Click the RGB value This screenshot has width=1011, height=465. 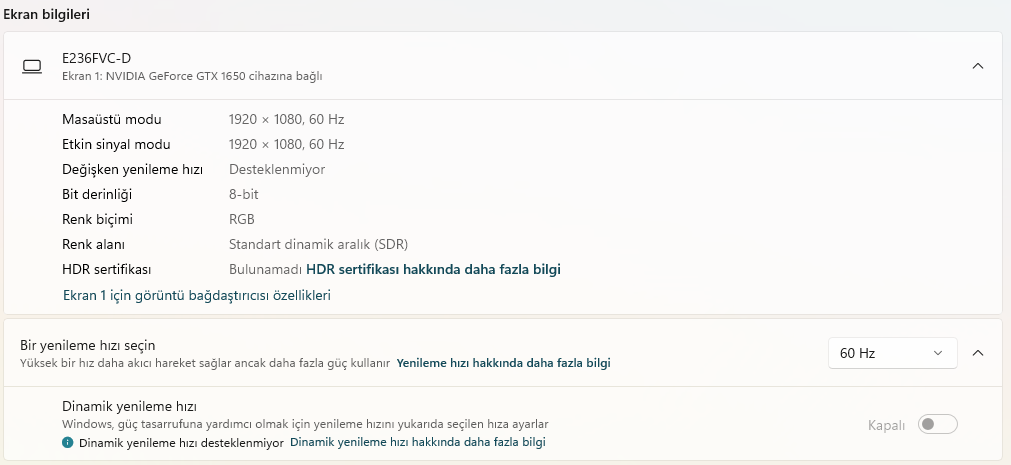pos(242,220)
